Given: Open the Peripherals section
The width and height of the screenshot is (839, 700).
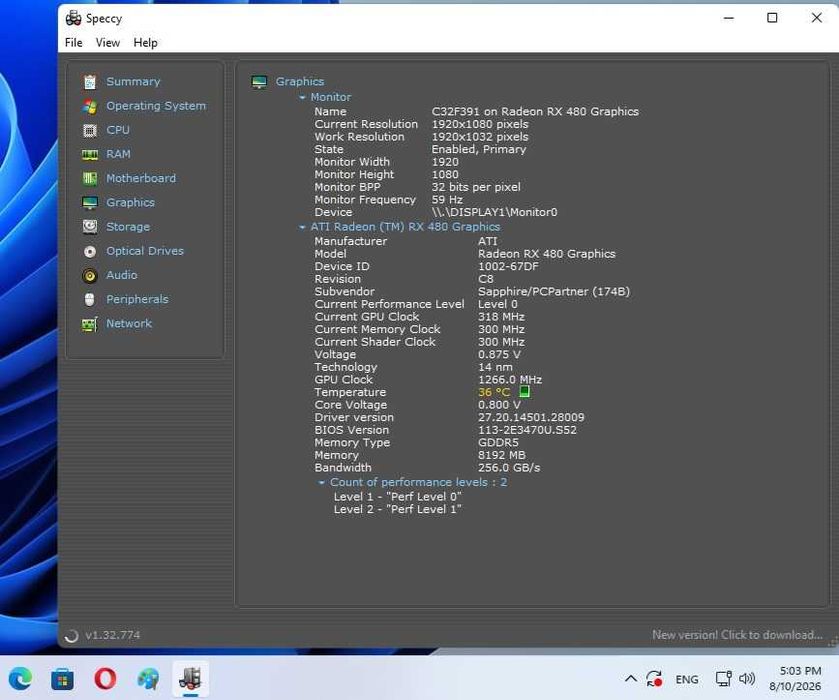Looking at the screenshot, I should click(x=137, y=299).
